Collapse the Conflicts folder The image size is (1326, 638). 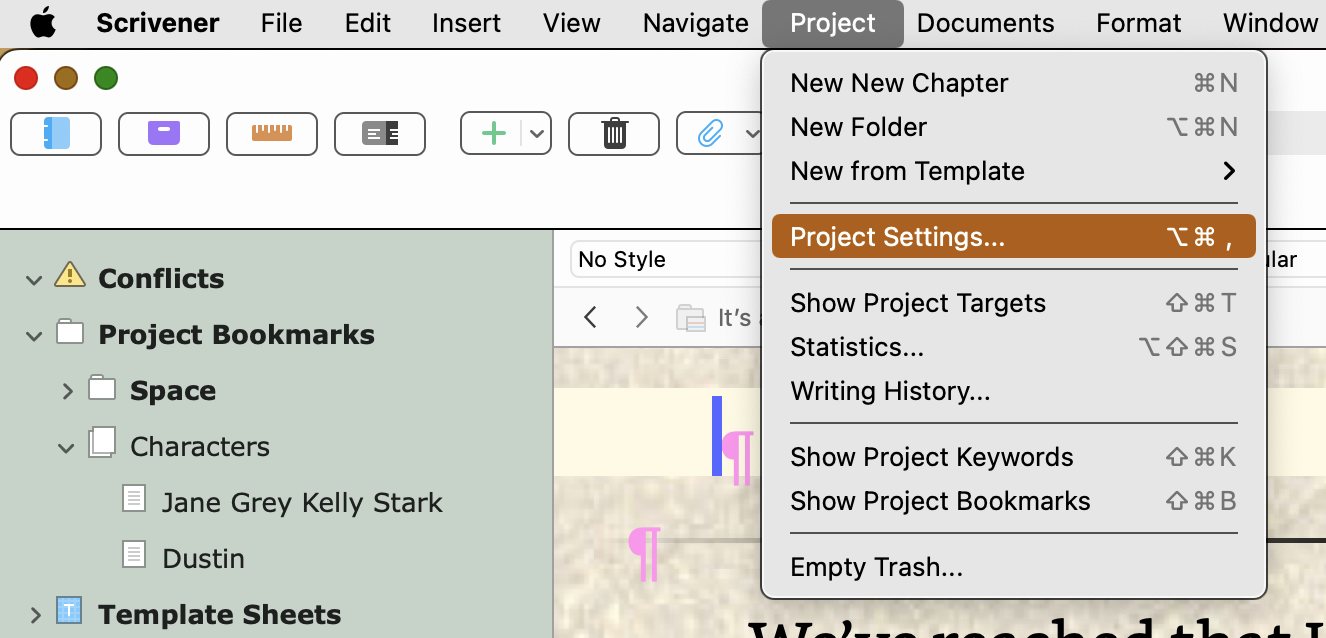[34, 279]
